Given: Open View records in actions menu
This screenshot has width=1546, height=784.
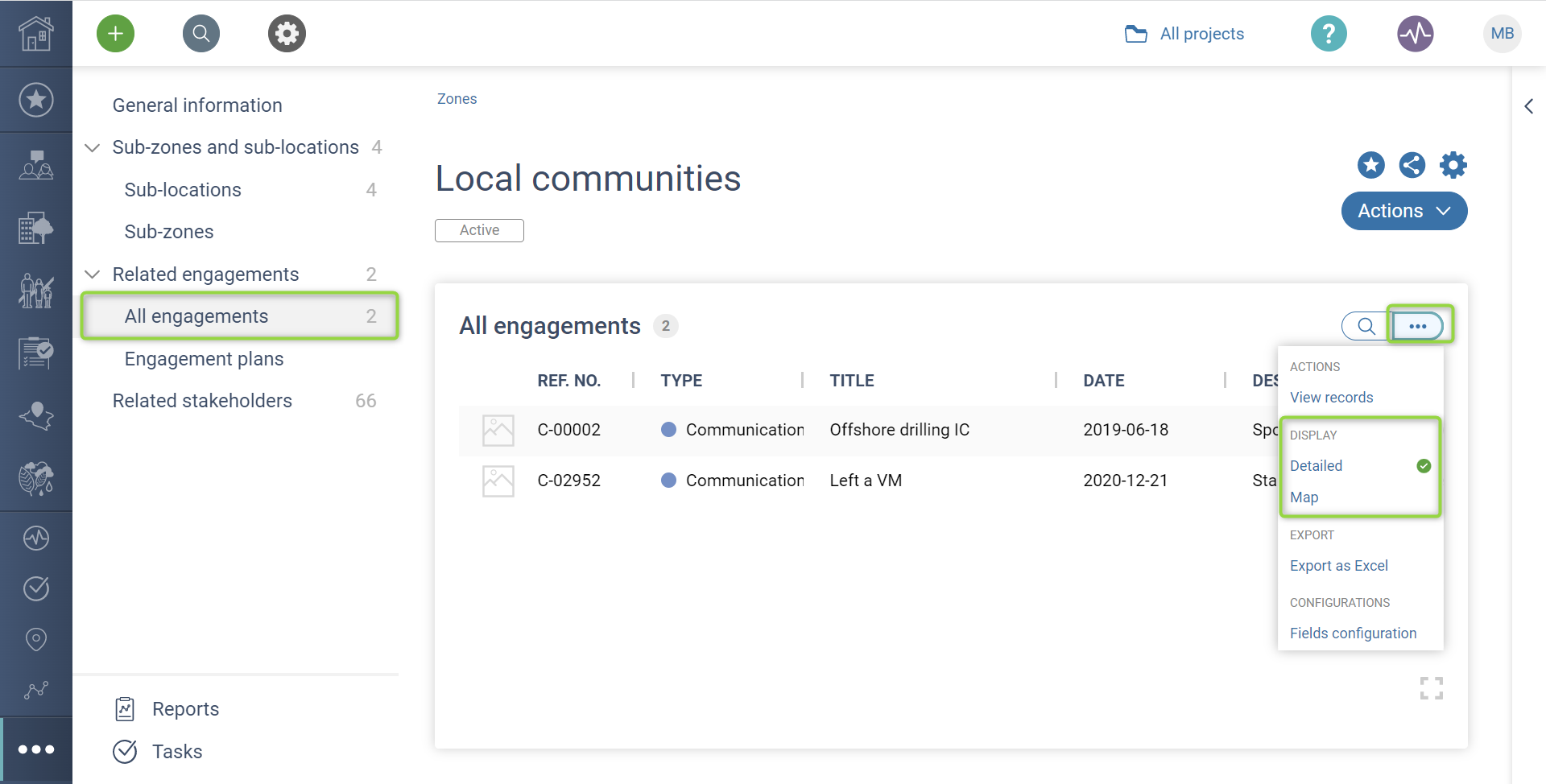Looking at the screenshot, I should pyautogui.click(x=1331, y=398).
